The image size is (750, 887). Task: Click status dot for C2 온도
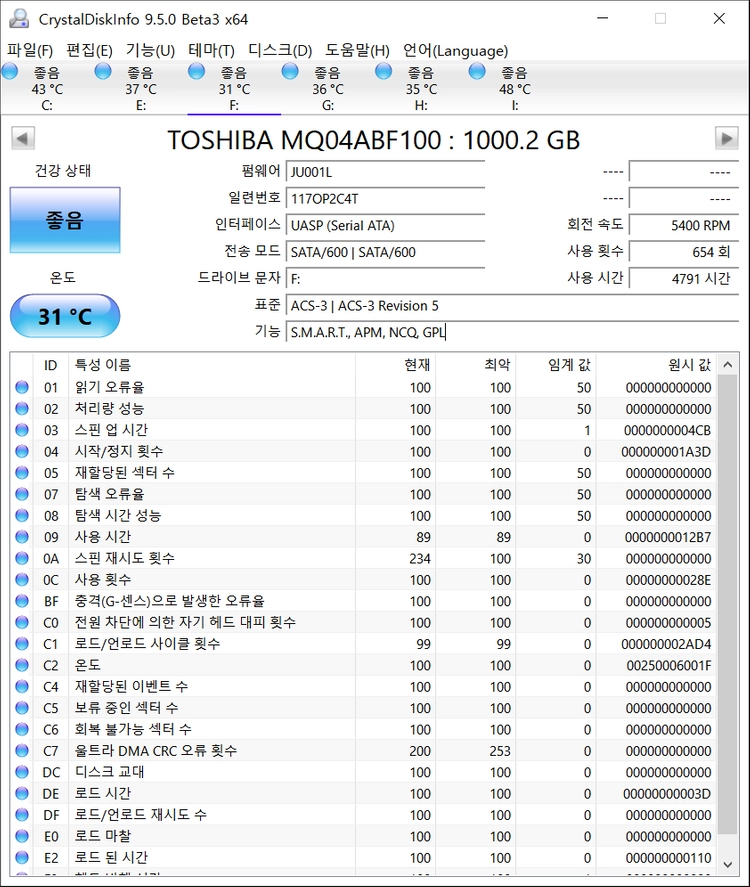click(21, 665)
